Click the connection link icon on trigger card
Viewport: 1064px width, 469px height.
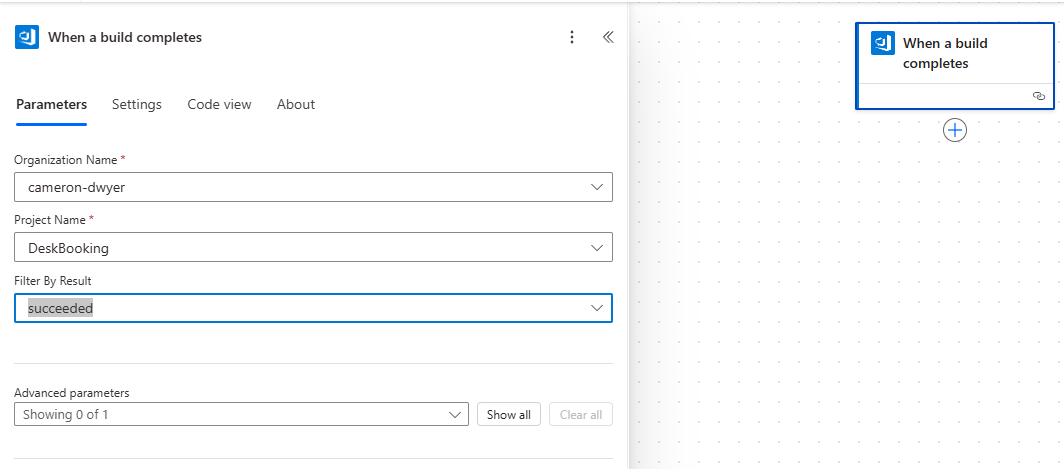pos(1038,96)
